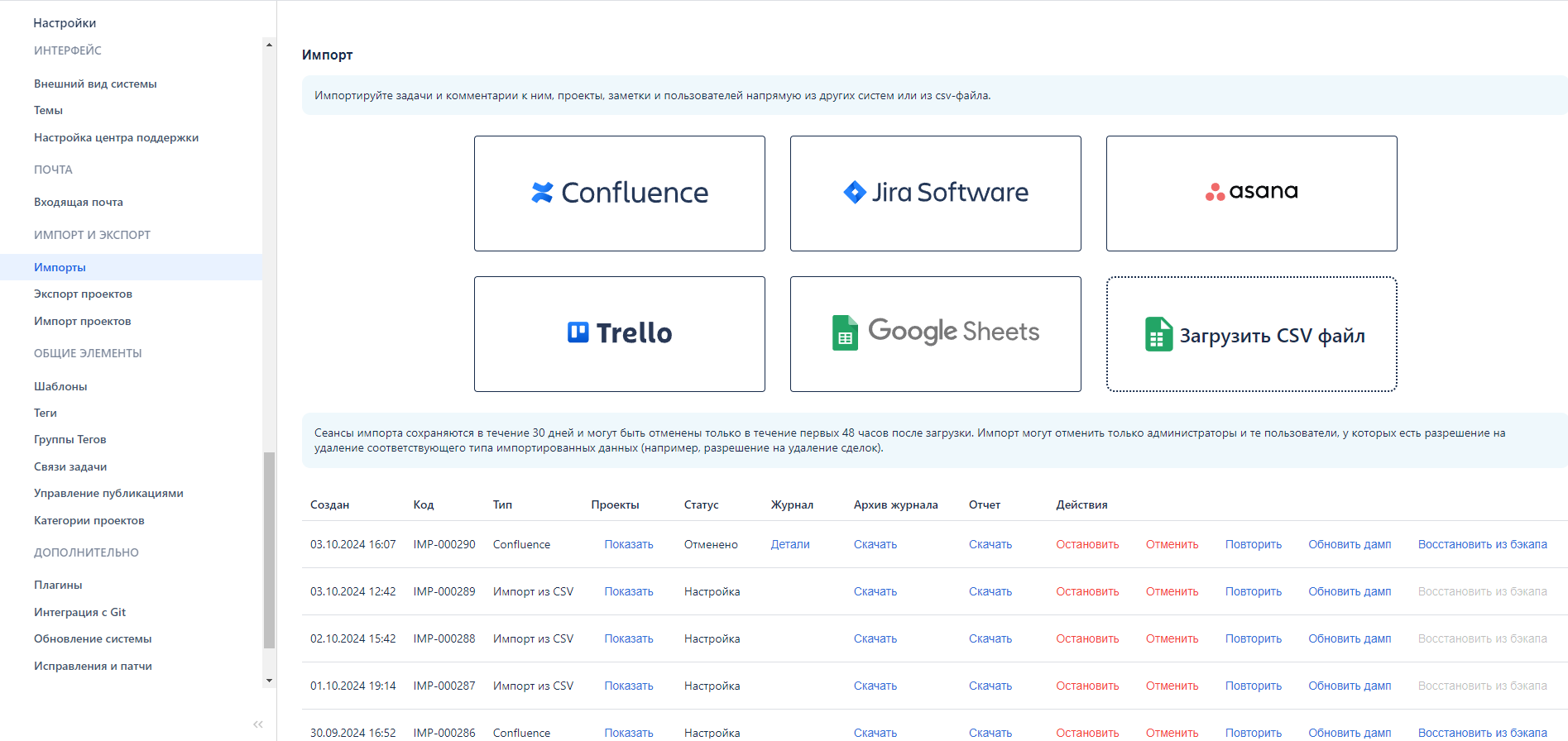Click the IMP-000288 code cell
Screen dimensions: 1568x741
click(x=444, y=638)
